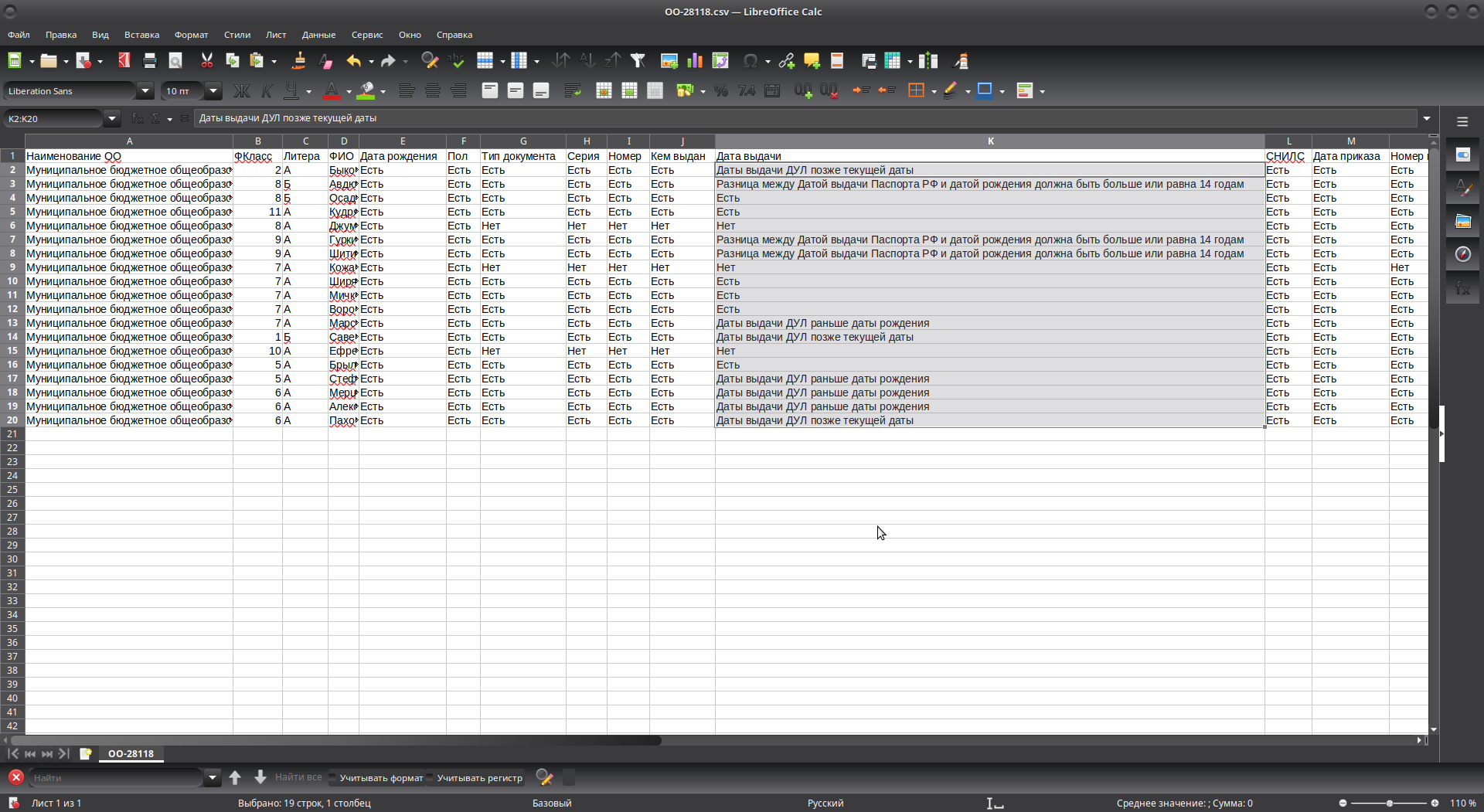1484x812 pixels.
Task: Expand the font size dropdown
Action: [x=213, y=91]
